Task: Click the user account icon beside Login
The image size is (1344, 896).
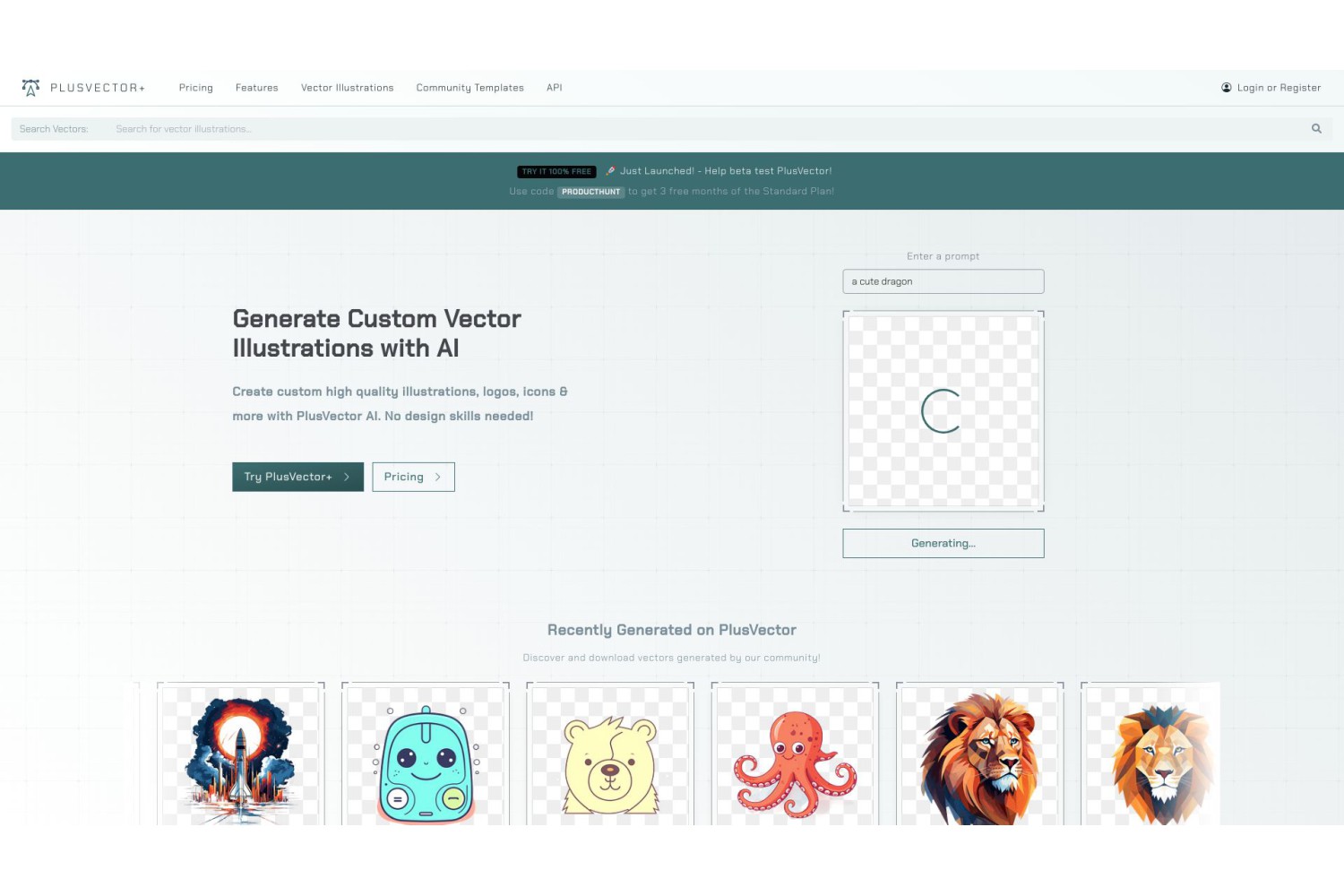Action: 1227,87
